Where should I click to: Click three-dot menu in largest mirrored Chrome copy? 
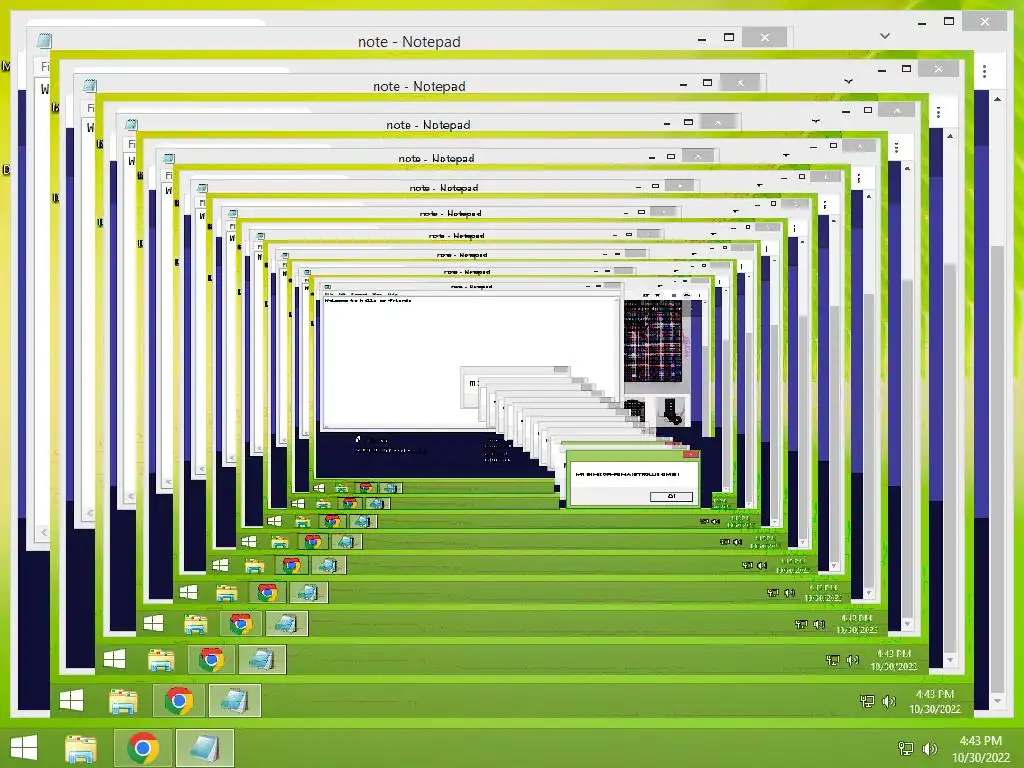click(x=938, y=112)
